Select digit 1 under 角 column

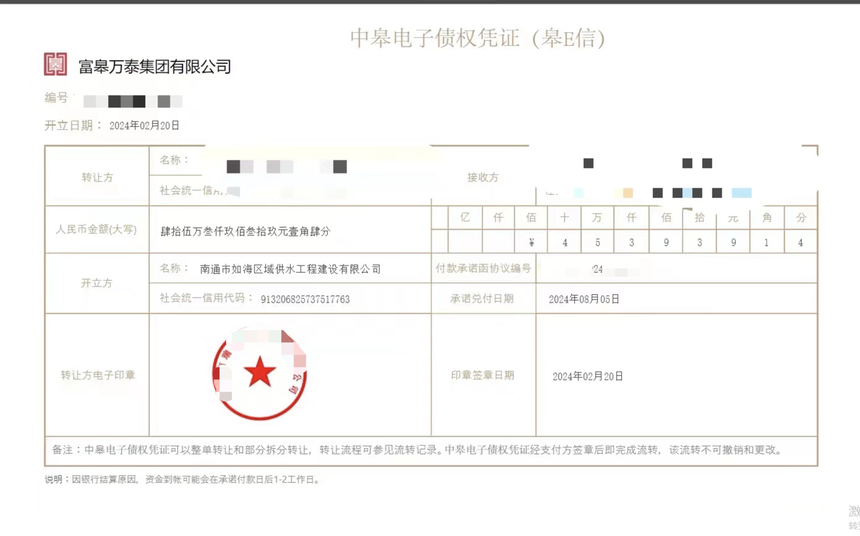(767, 242)
